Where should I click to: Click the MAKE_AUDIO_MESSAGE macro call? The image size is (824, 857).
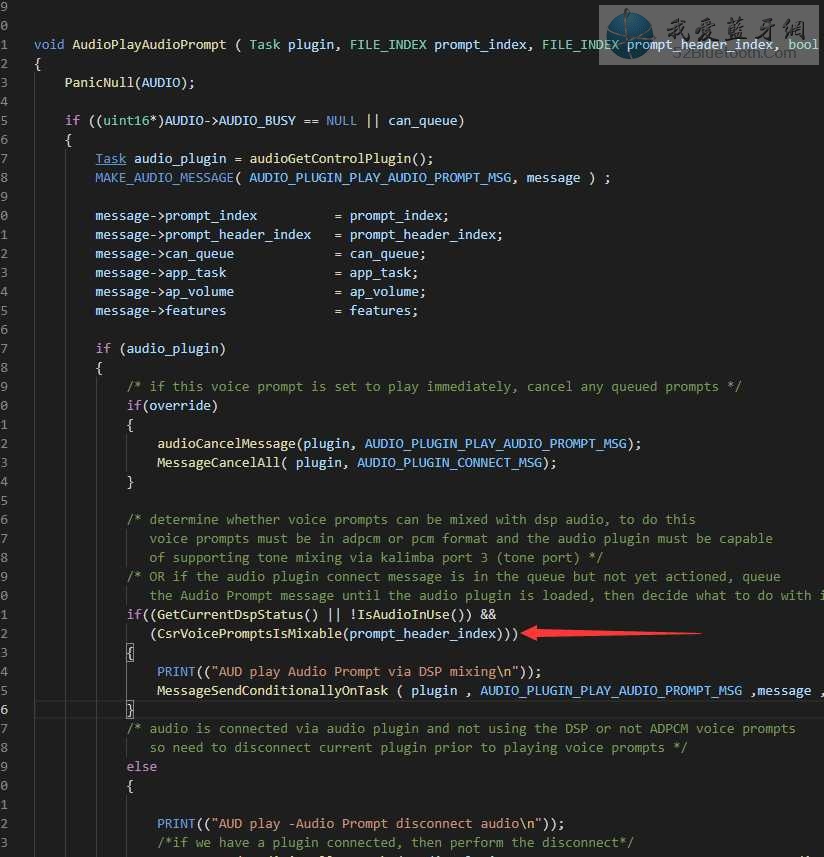tap(168, 178)
